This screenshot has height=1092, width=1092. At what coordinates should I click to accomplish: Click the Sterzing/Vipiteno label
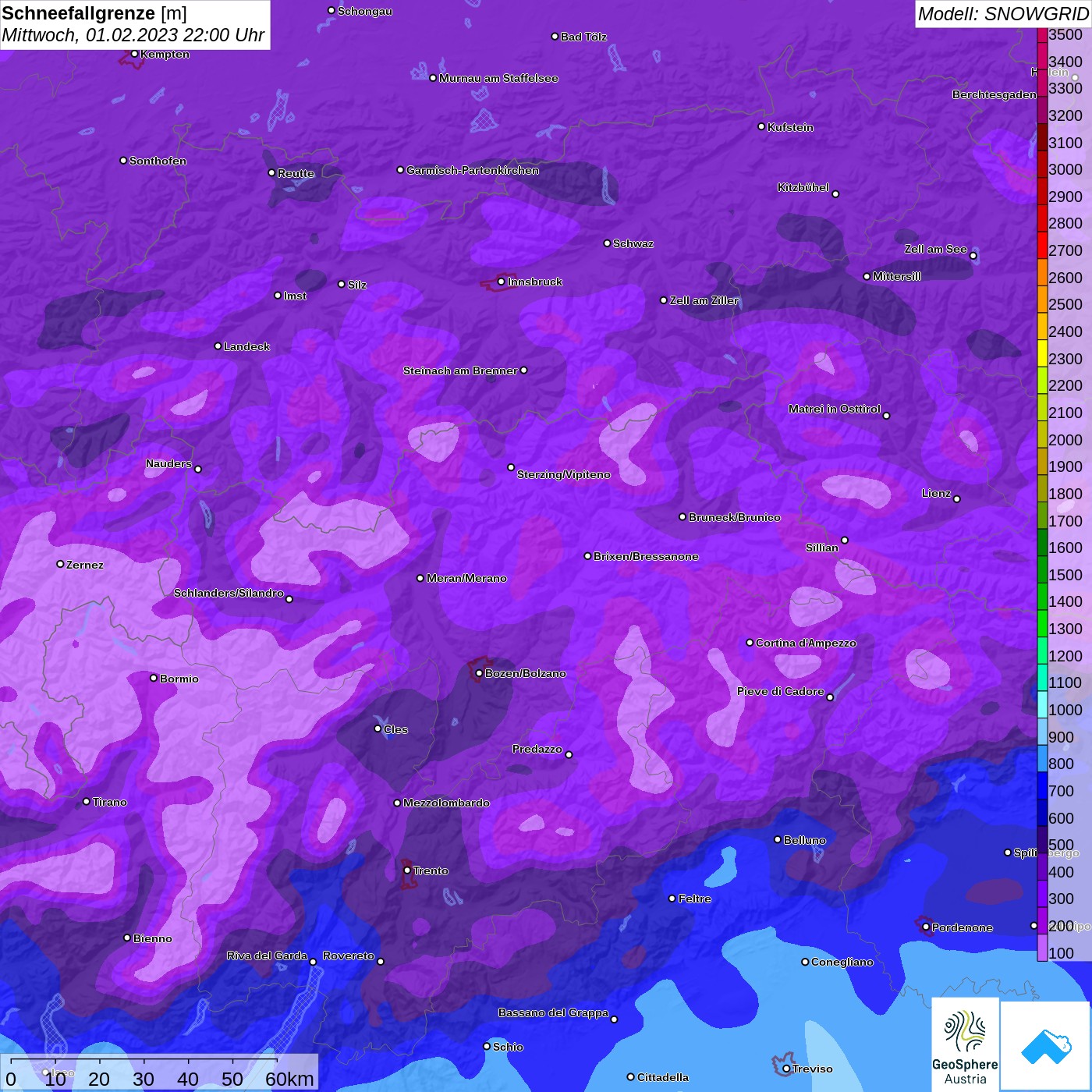564,474
